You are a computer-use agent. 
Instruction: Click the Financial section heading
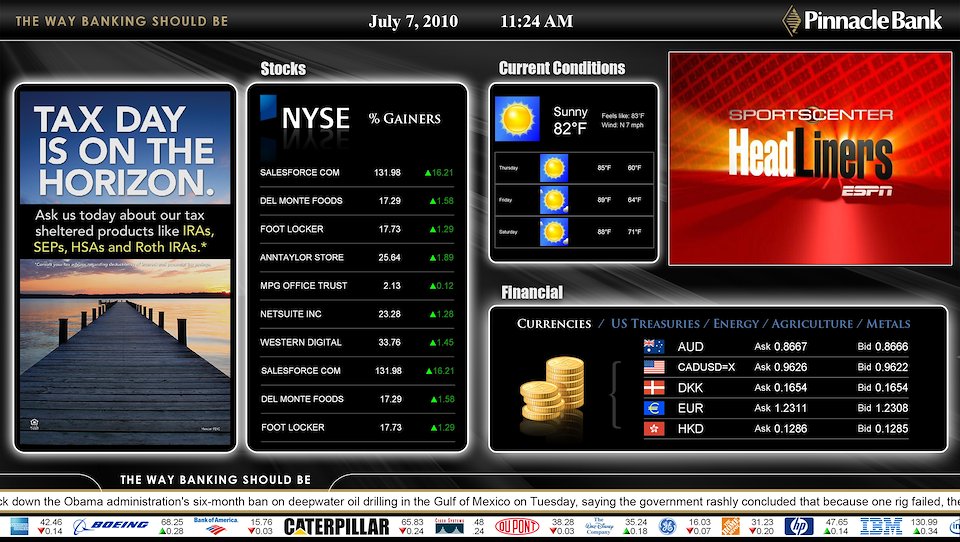point(532,293)
